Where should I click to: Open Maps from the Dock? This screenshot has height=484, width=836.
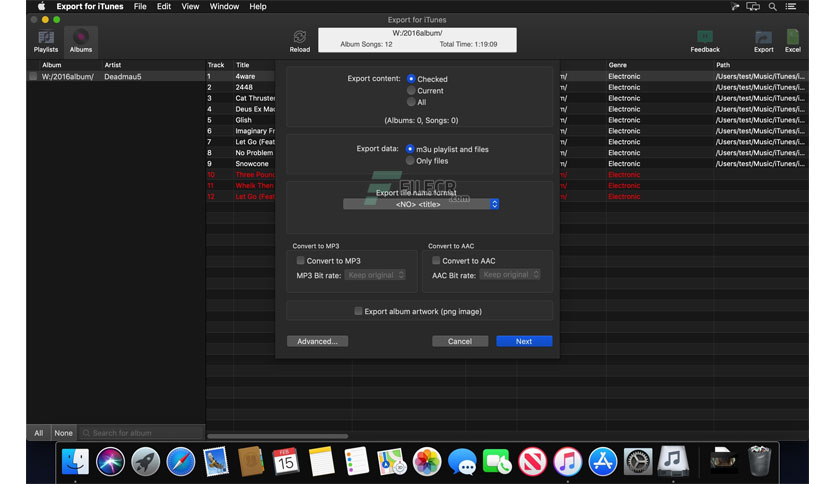coord(392,461)
